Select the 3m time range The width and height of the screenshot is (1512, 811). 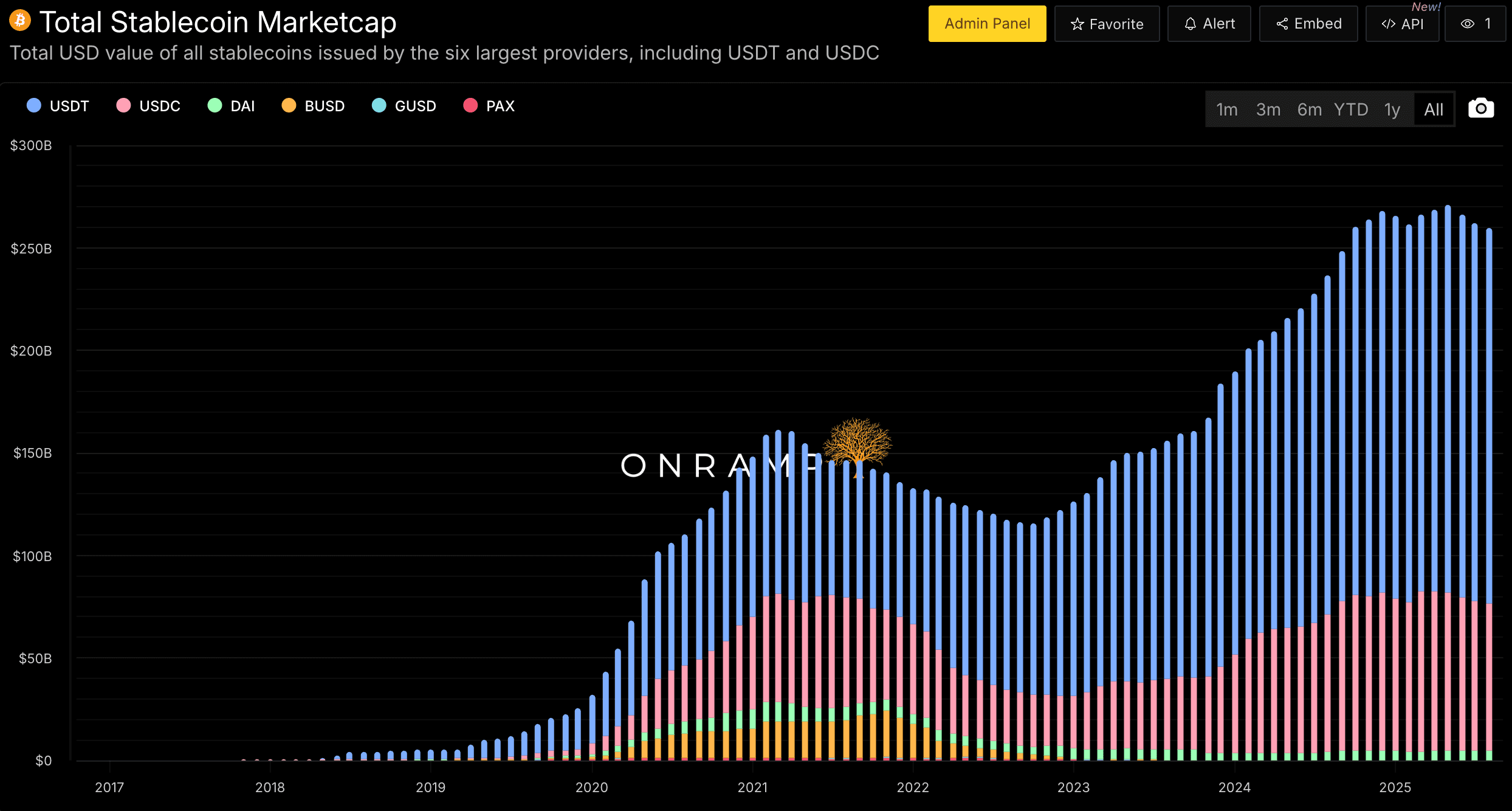1268,109
